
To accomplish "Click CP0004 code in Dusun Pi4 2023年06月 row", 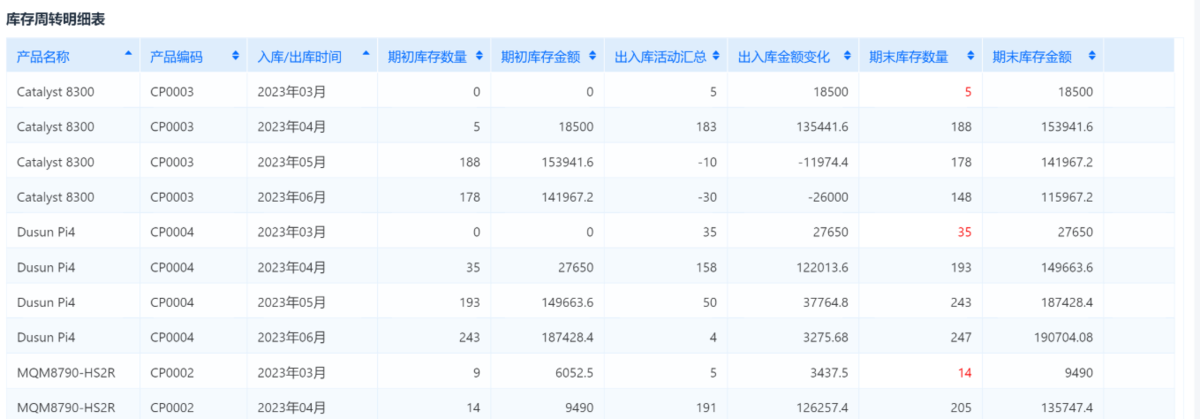I will coord(172,337).
